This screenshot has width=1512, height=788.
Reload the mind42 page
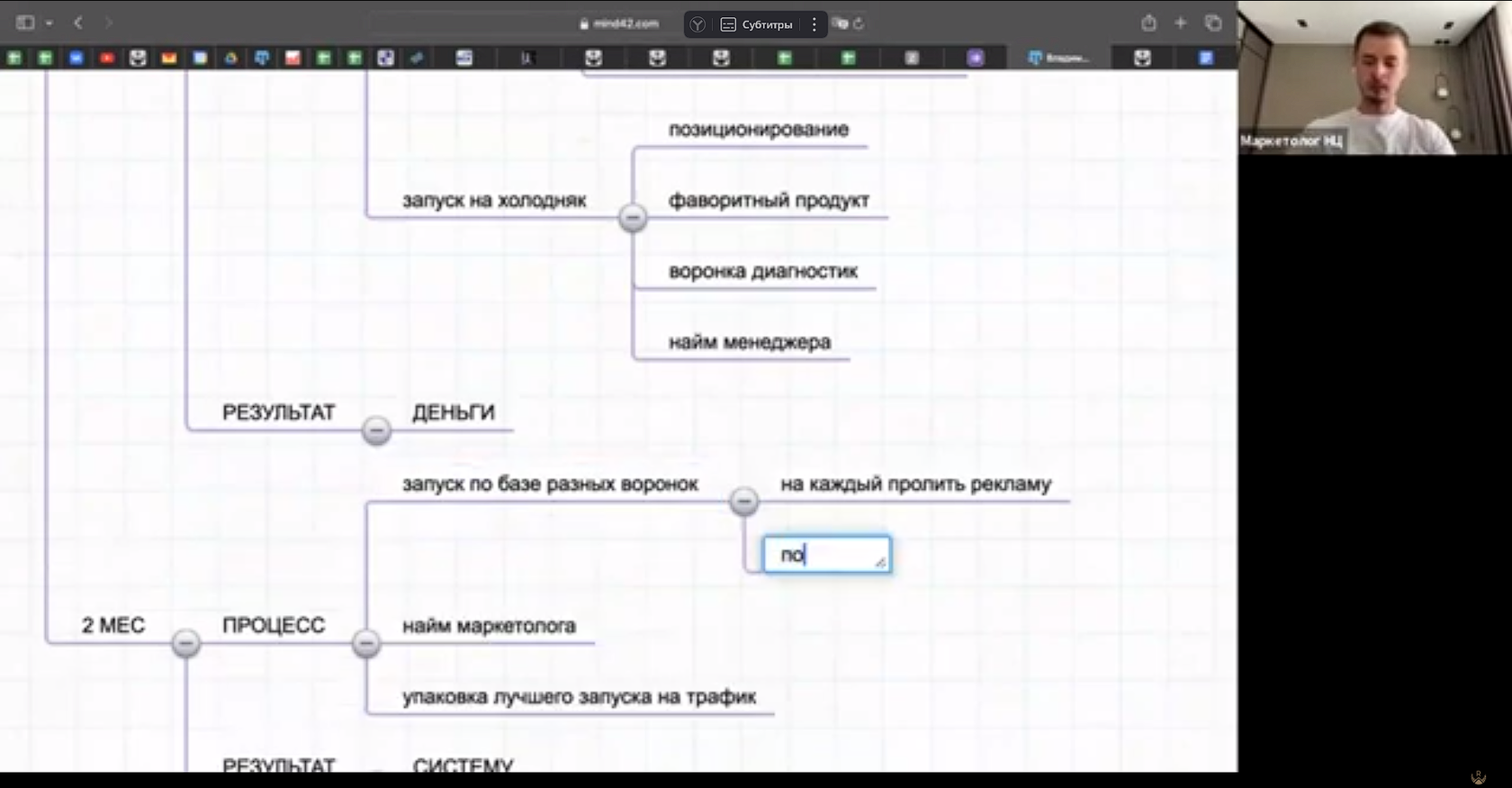tap(859, 23)
